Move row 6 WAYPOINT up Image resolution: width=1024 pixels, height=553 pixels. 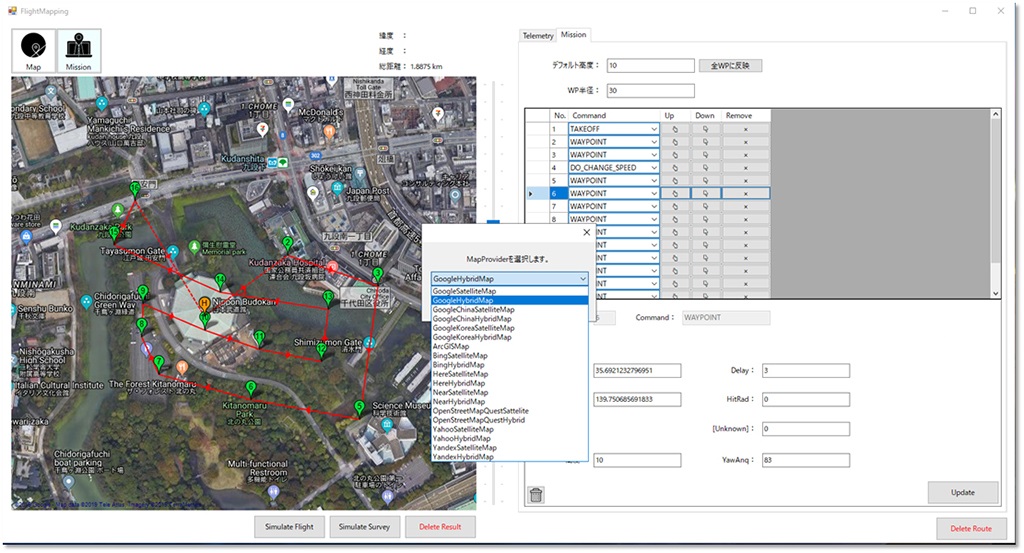click(x=675, y=193)
